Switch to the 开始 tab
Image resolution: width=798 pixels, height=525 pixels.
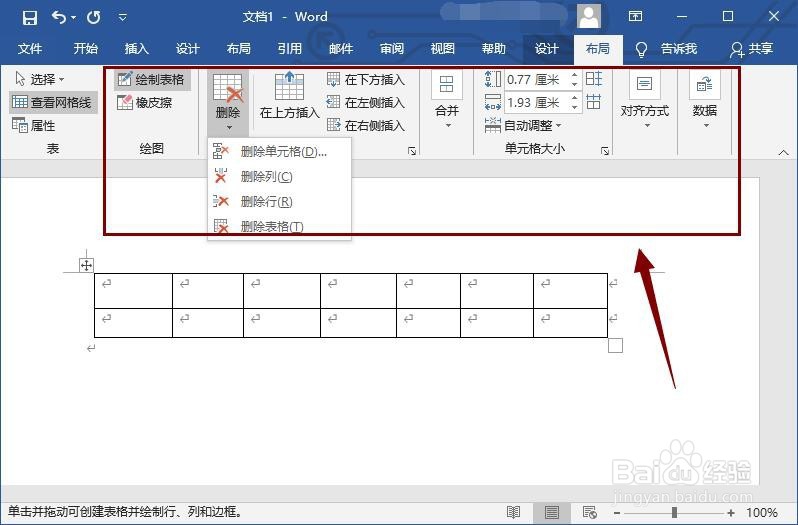(x=86, y=49)
